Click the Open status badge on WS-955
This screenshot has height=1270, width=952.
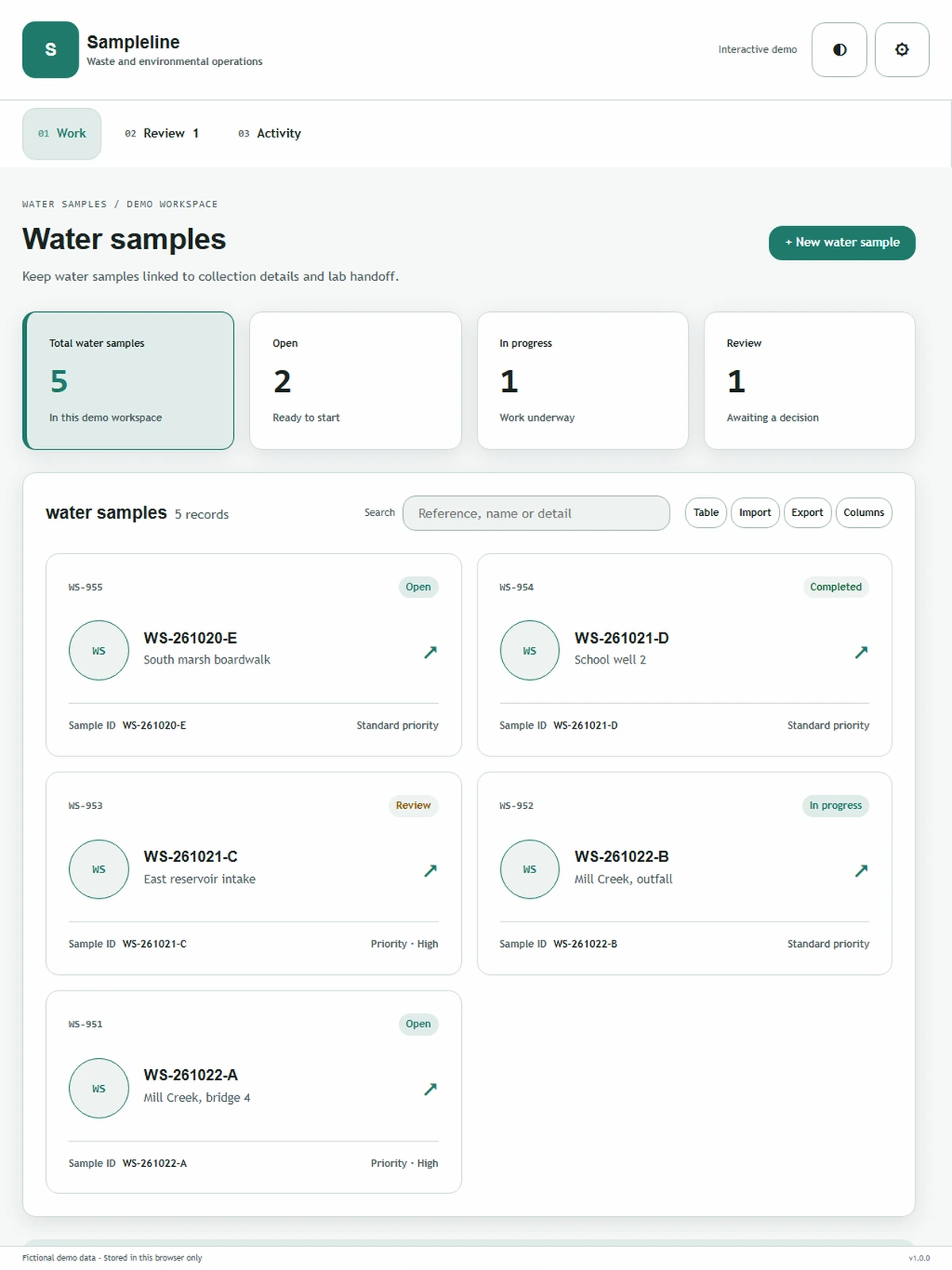[418, 587]
